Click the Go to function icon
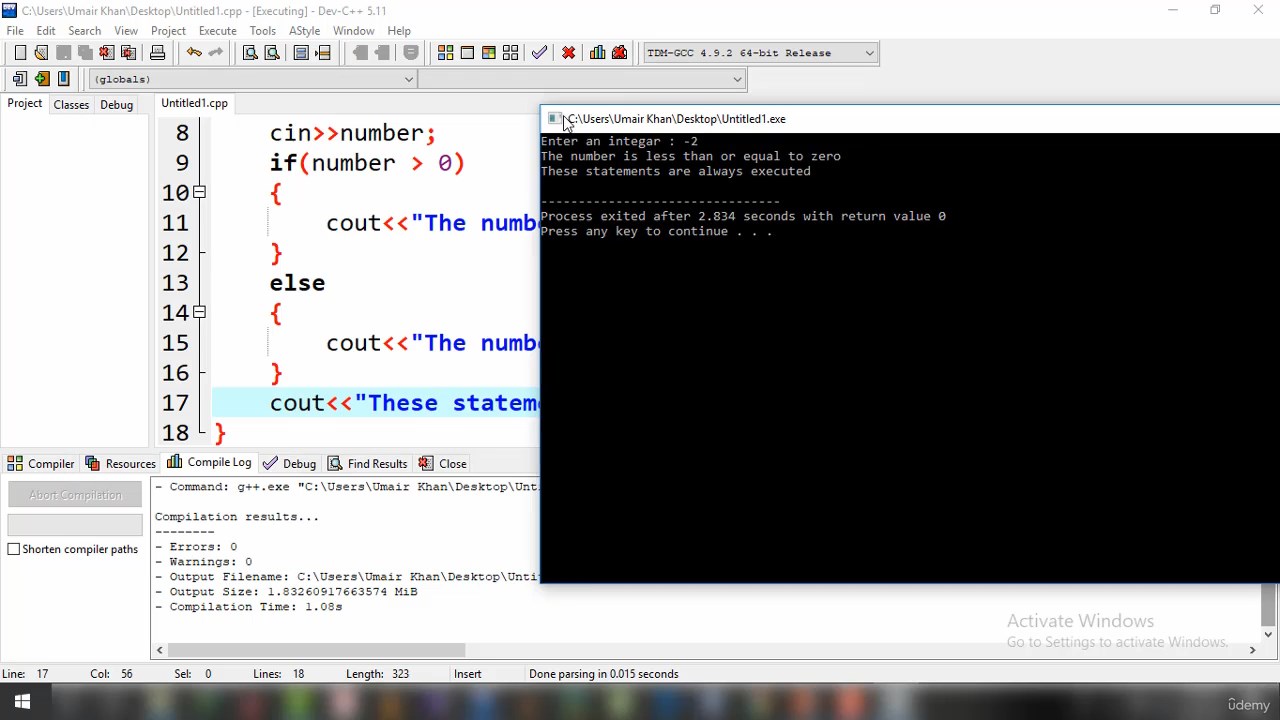This screenshot has width=1280, height=720. (301, 53)
